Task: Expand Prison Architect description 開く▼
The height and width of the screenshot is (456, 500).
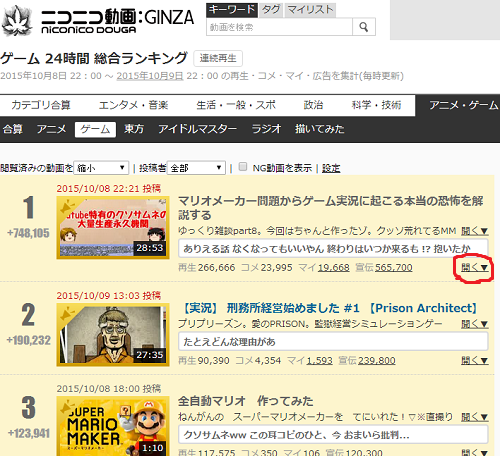Action: [x=475, y=324]
